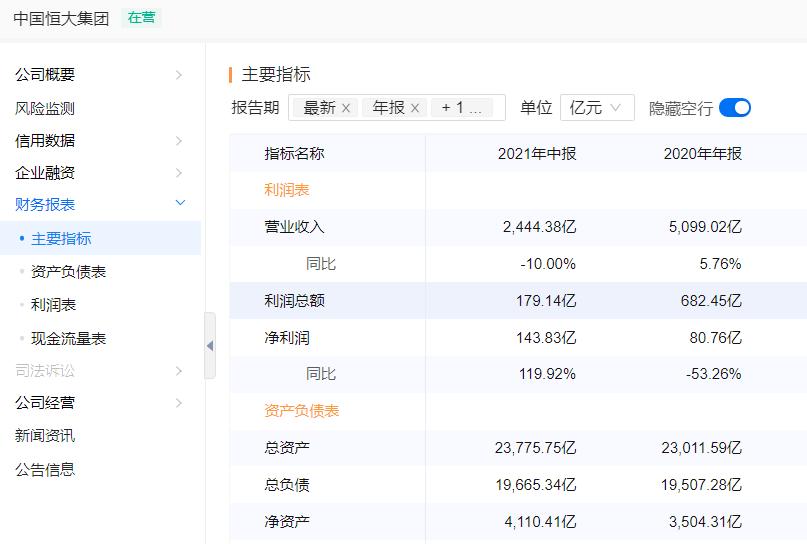Open the 新闻资讯 menu item
The height and width of the screenshot is (544, 807).
(x=45, y=435)
